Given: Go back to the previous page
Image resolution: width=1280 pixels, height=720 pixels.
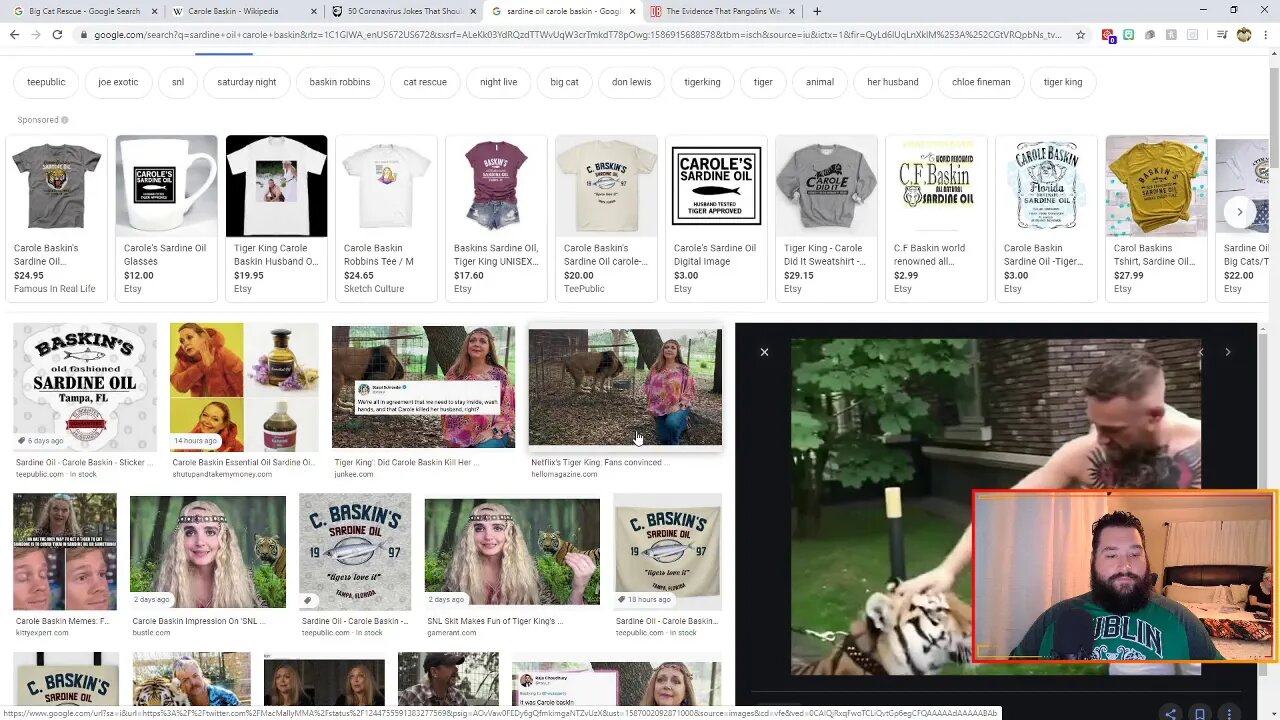Looking at the screenshot, I should (x=13, y=34).
